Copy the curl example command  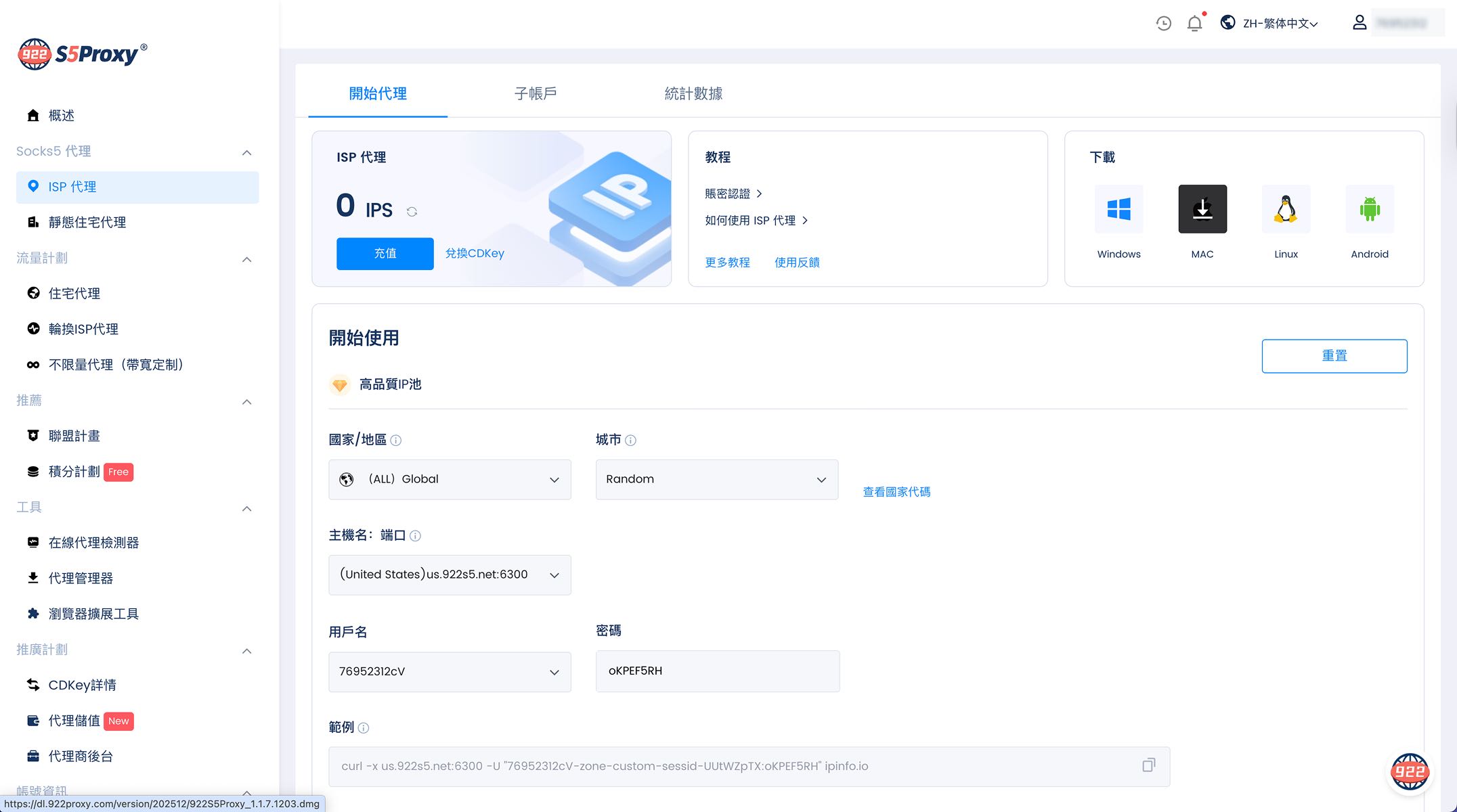tap(1148, 765)
